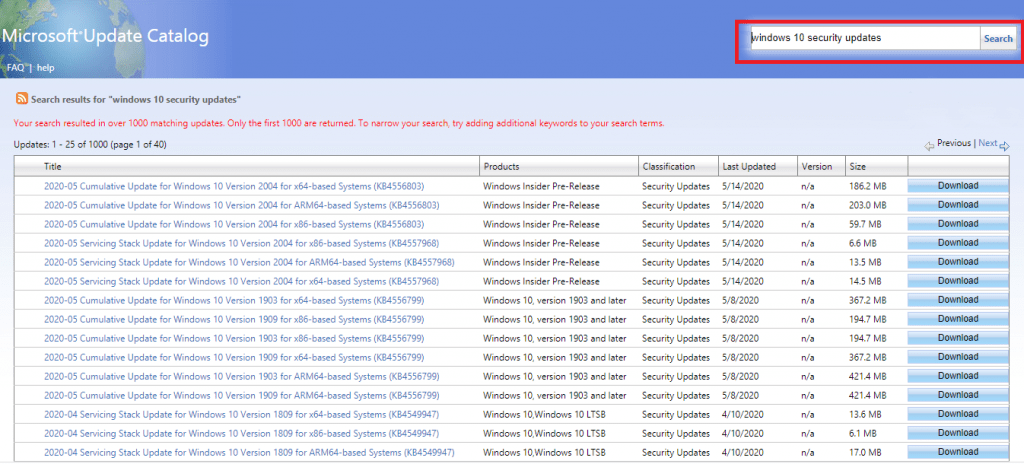Go to the Next results page link
Screen dimensions: 1024x464
click(987, 142)
